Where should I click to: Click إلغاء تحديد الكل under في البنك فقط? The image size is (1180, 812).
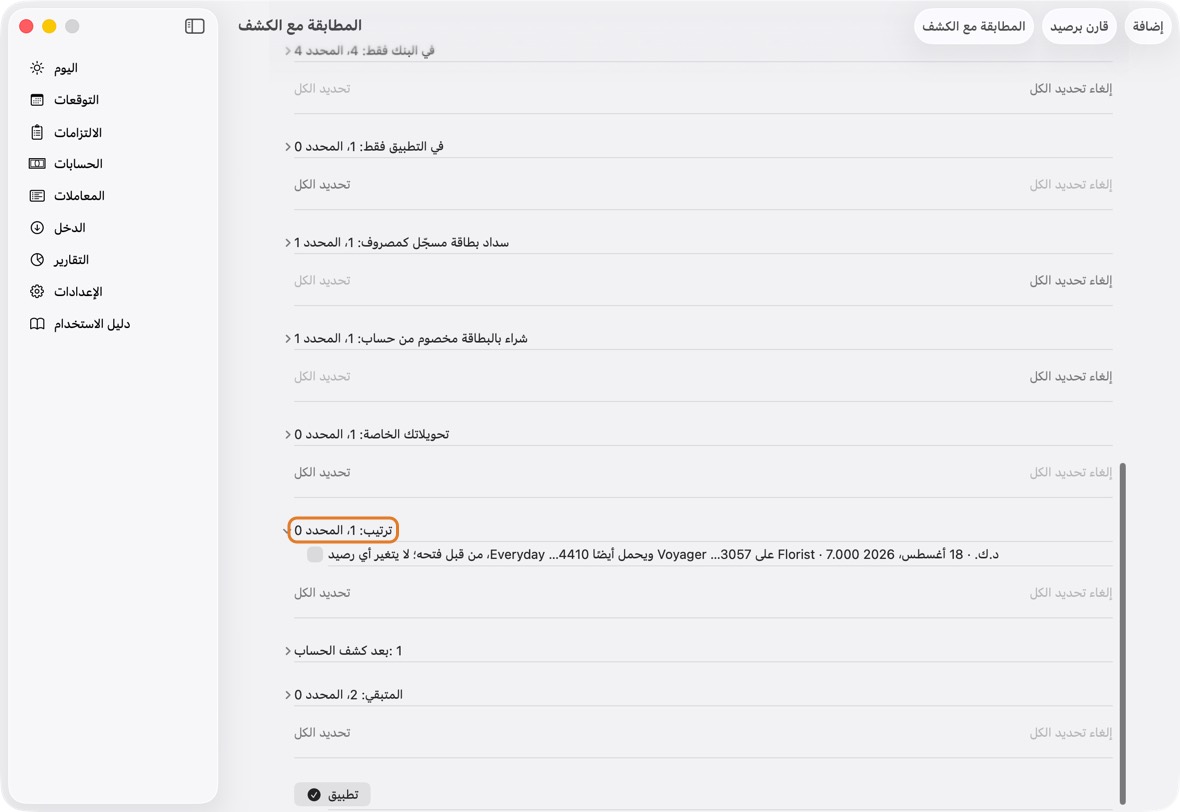[1070, 89]
